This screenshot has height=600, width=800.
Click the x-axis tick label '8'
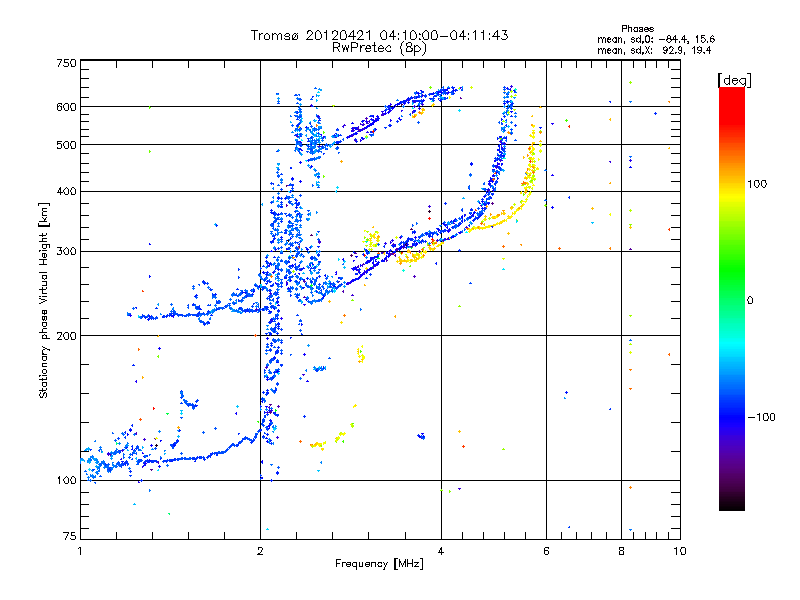click(x=621, y=551)
